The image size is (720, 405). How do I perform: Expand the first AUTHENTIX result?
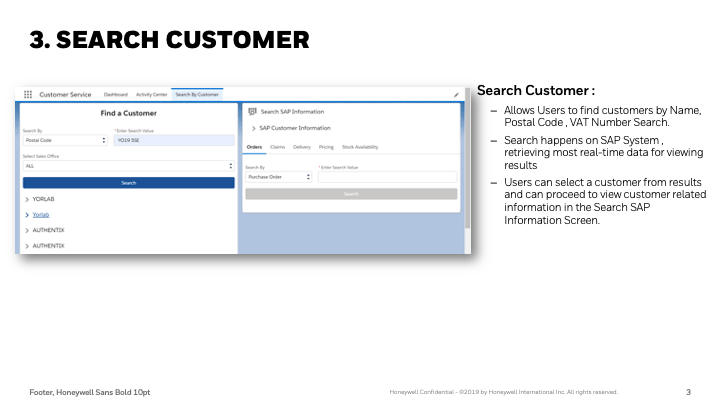tap(26, 230)
